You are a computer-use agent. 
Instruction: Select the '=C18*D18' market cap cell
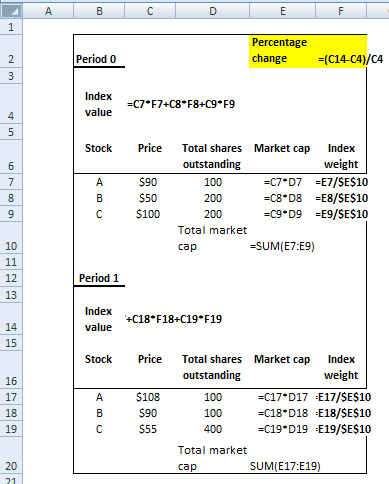(282, 413)
